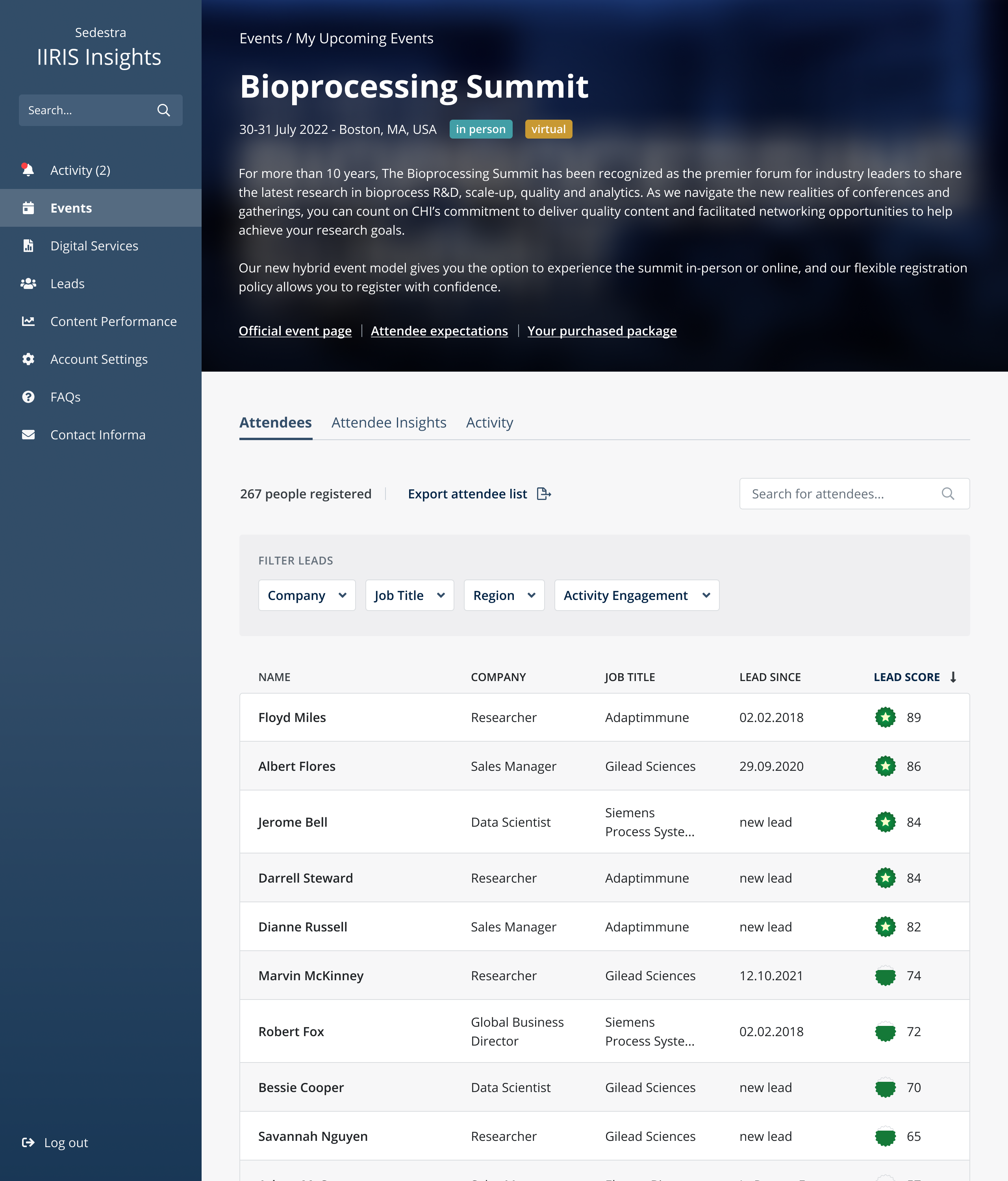Screen dimensions: 1008x1181
Task: Click the Lead Score sort arrow
Action: pyautogui.click(x=953, y=677)
